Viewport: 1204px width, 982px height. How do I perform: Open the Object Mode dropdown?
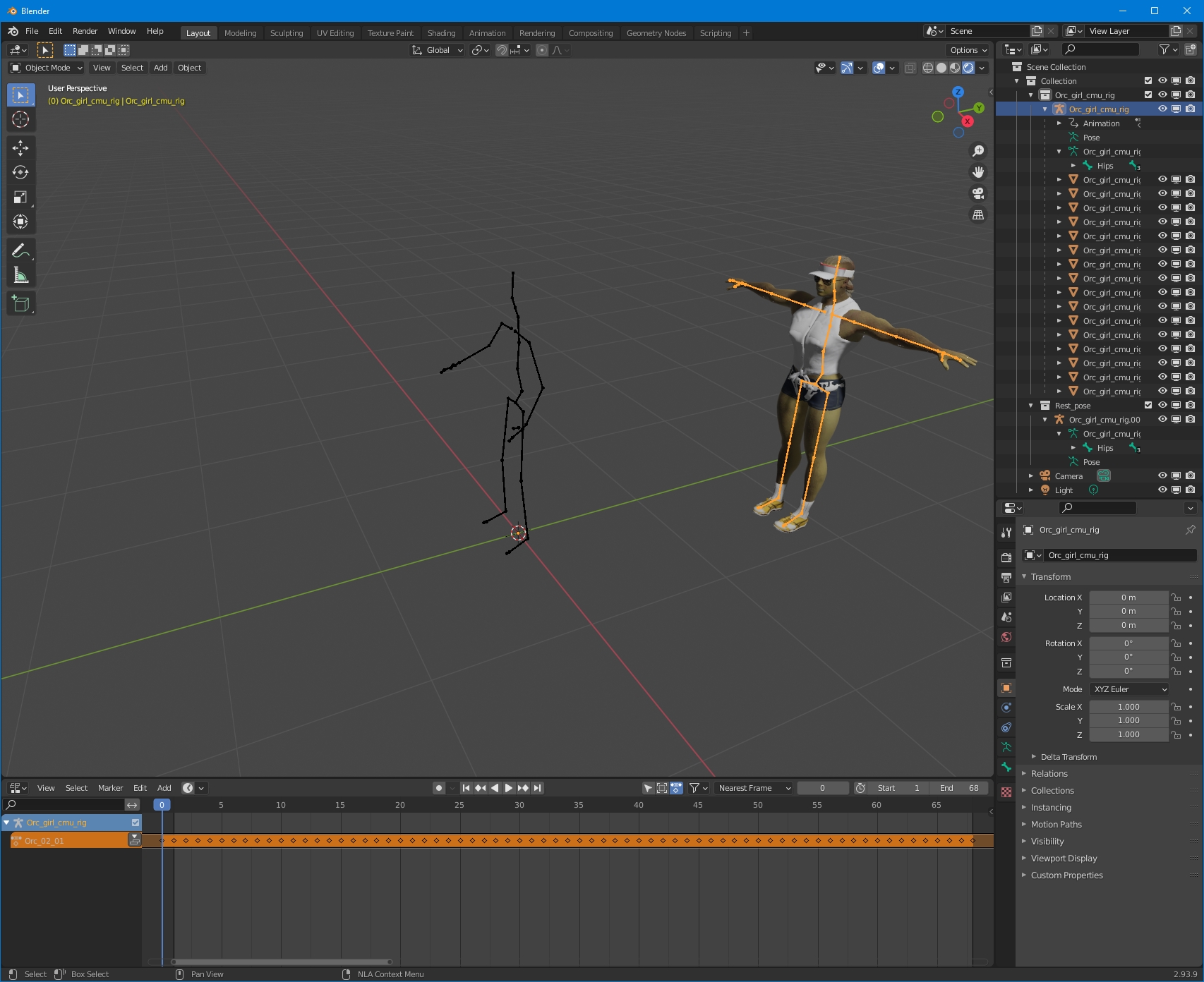pos(47,68)
